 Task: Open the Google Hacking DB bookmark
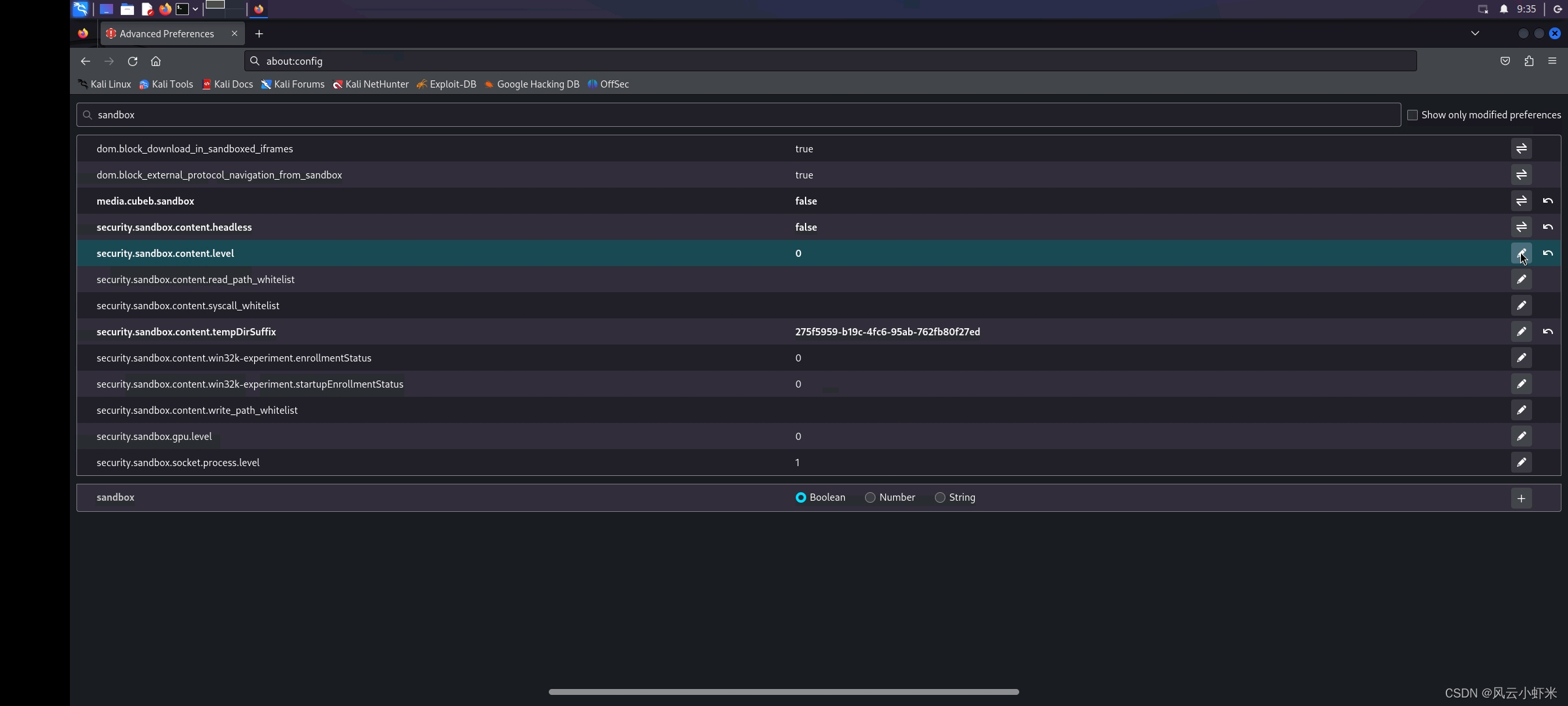point(532,84)
